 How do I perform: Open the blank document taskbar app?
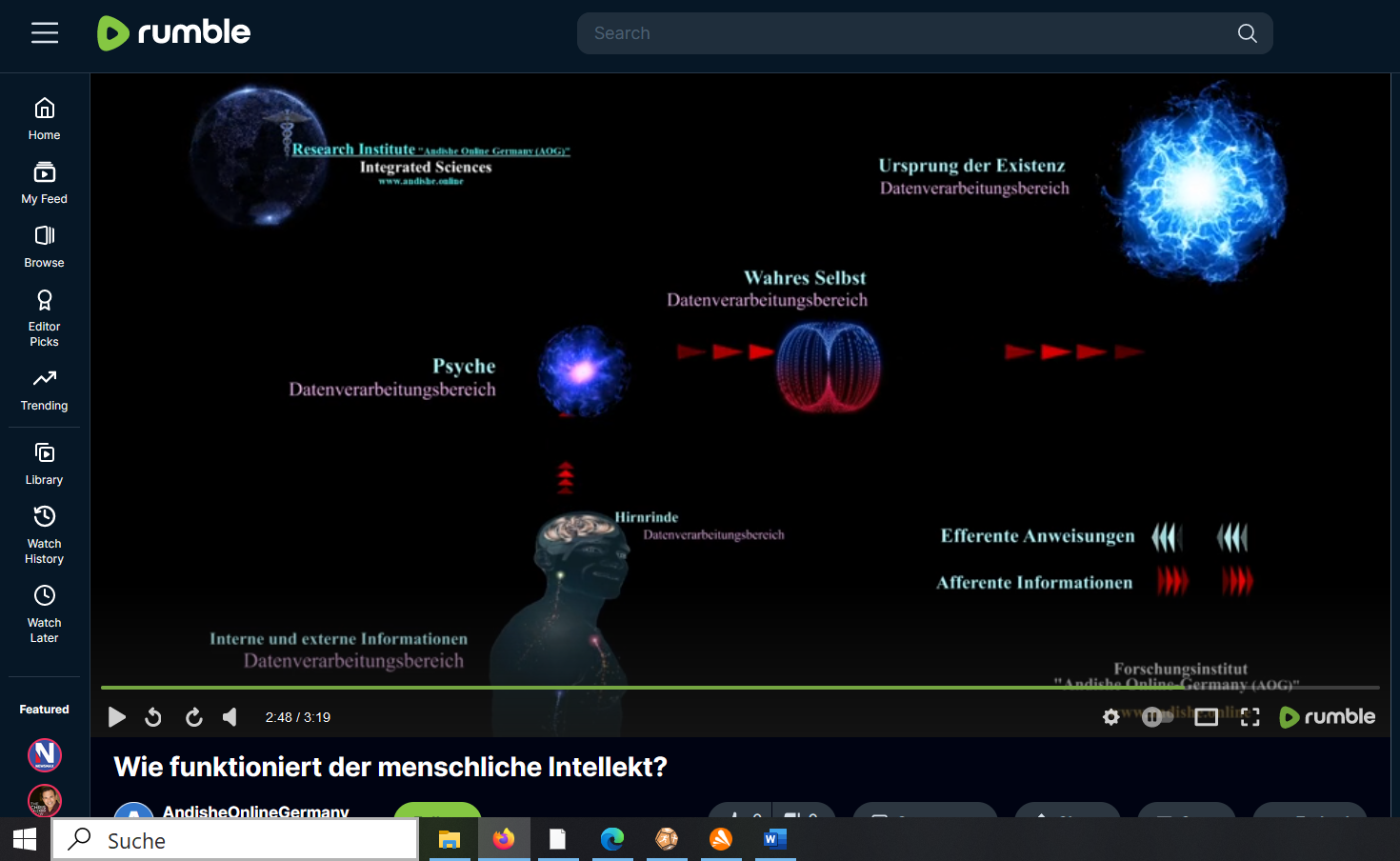click(558, 839)
